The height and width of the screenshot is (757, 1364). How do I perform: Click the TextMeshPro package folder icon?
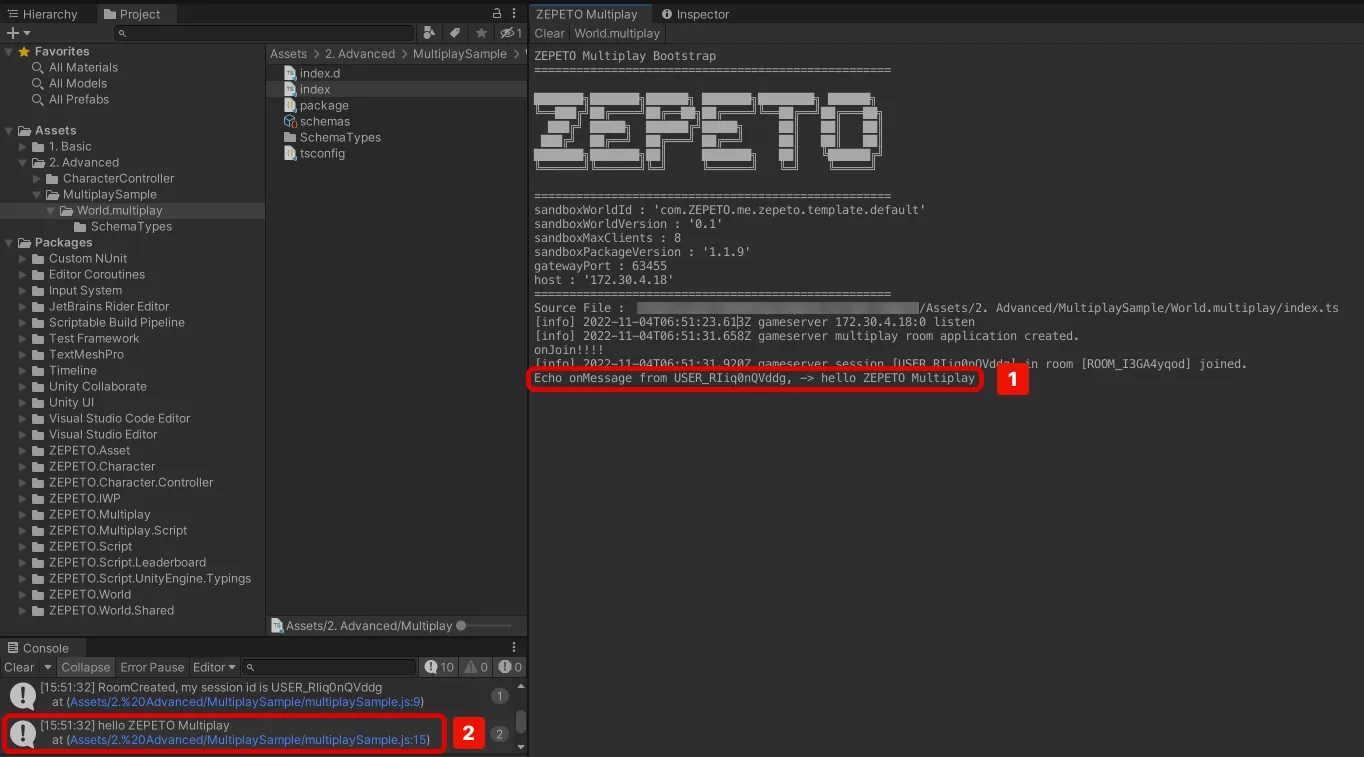point(38,354)
